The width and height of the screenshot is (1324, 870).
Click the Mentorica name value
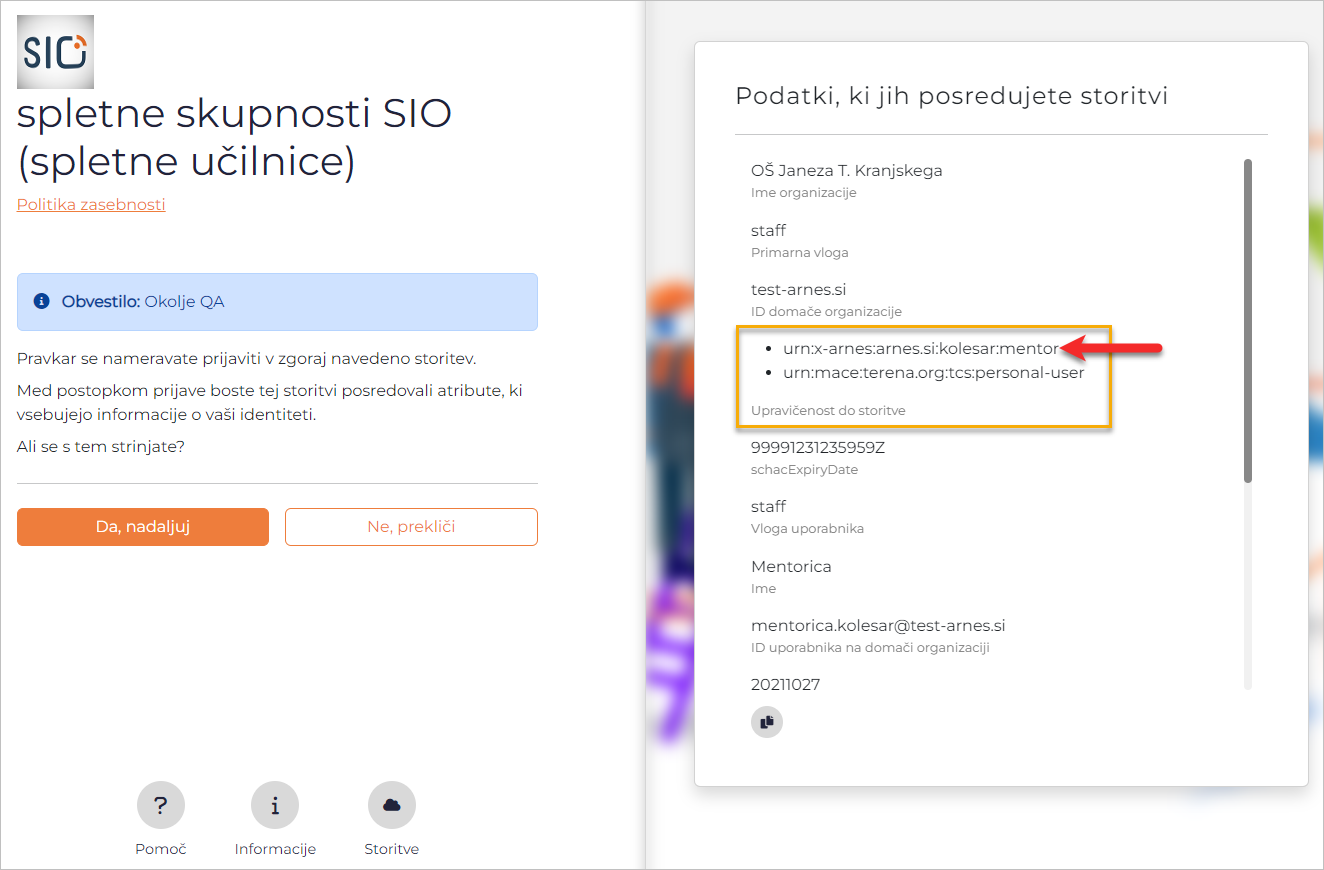[791, 566]
